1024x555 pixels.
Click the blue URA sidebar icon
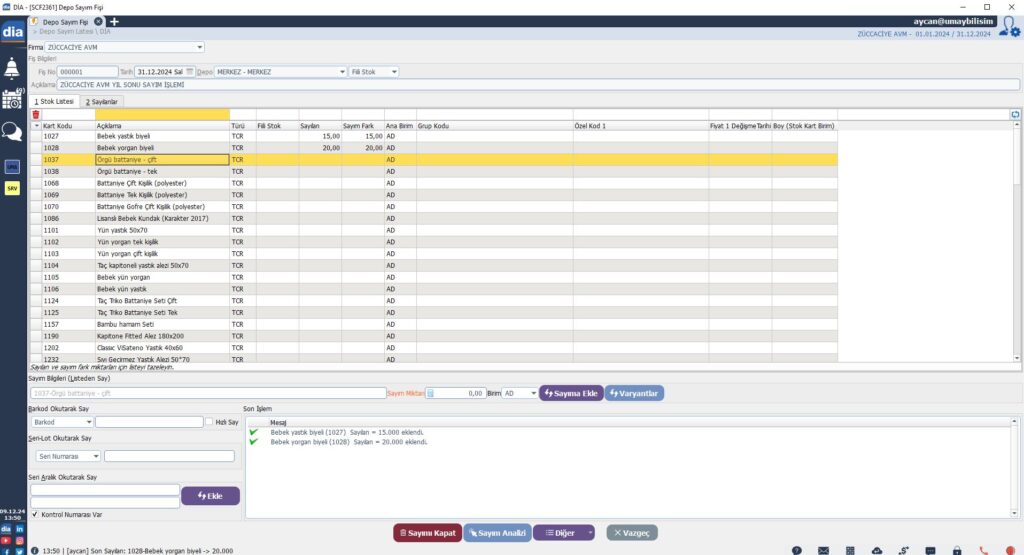(x=12, y=167)
